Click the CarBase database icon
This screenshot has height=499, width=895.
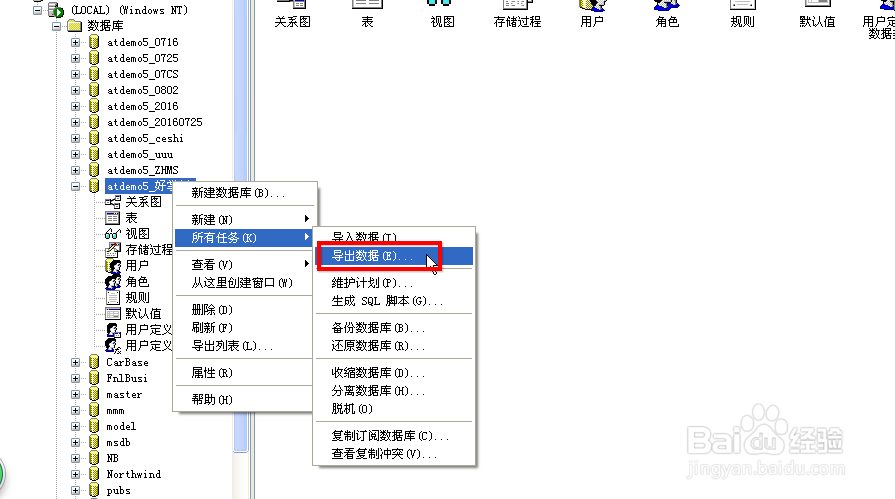tap(94, 362)
